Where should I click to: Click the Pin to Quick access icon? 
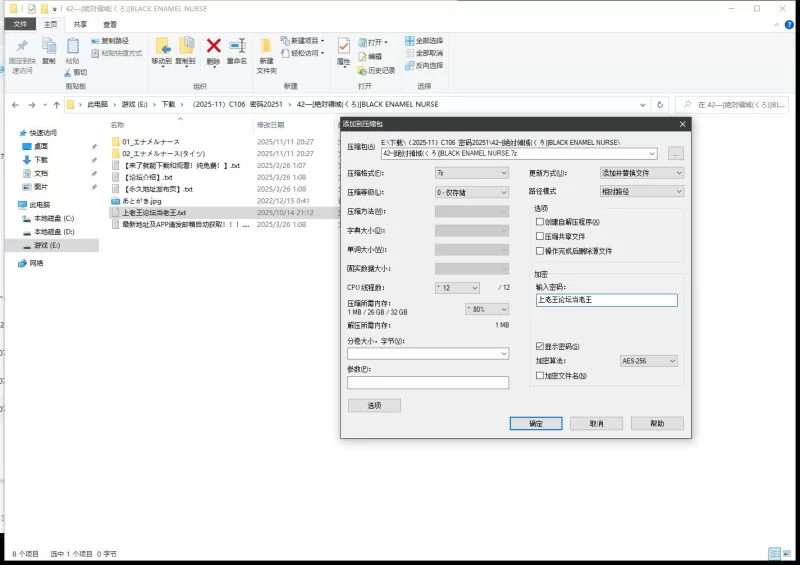tap(21, 46)
